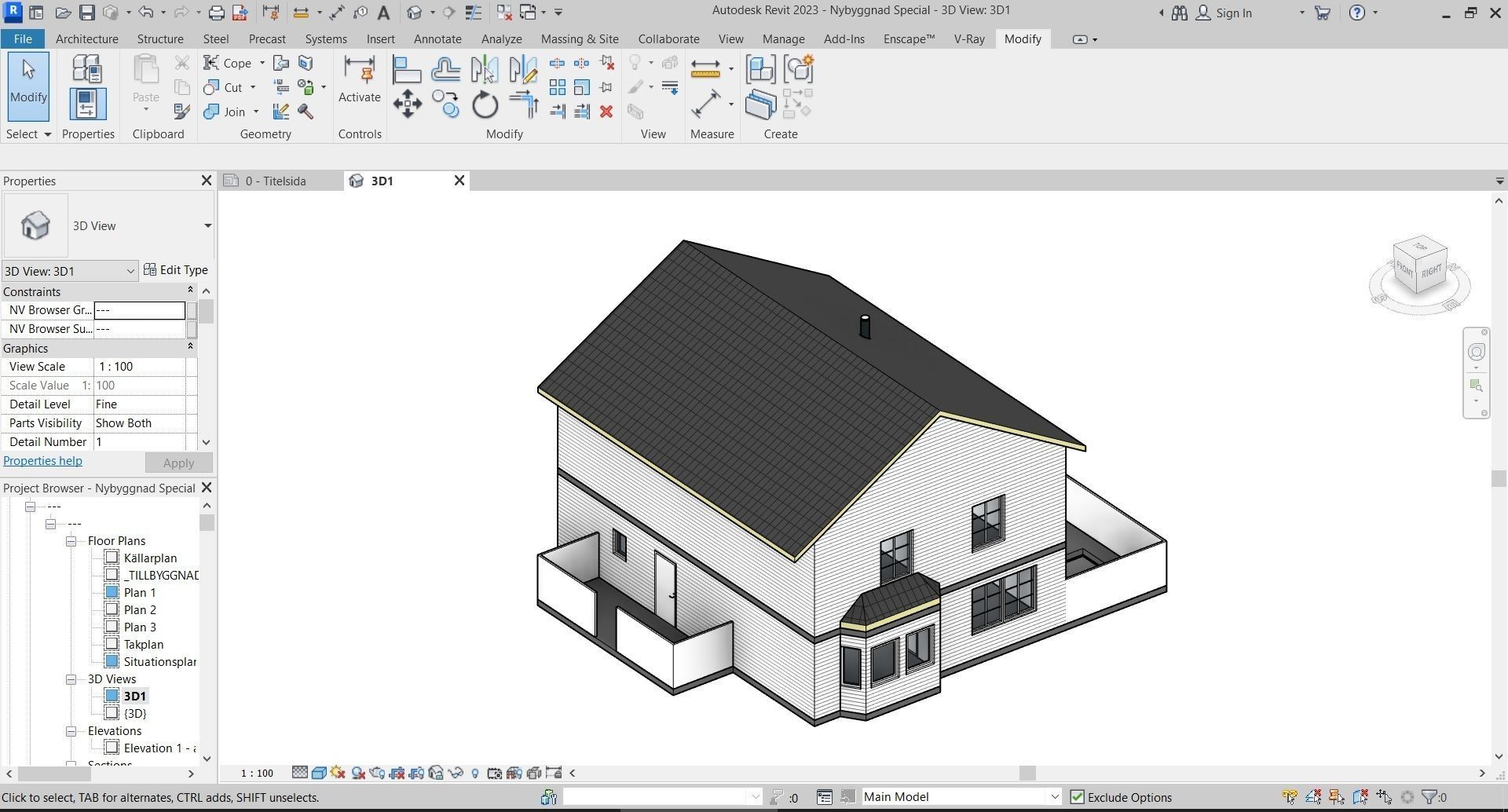Click the Offset tool icon
This screenshot has width=1508, height=812.
click(x=445, y=70)
